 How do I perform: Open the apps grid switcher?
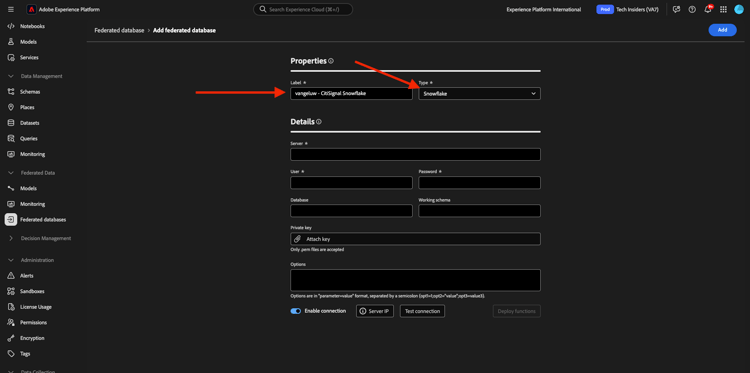click(723, 10)
